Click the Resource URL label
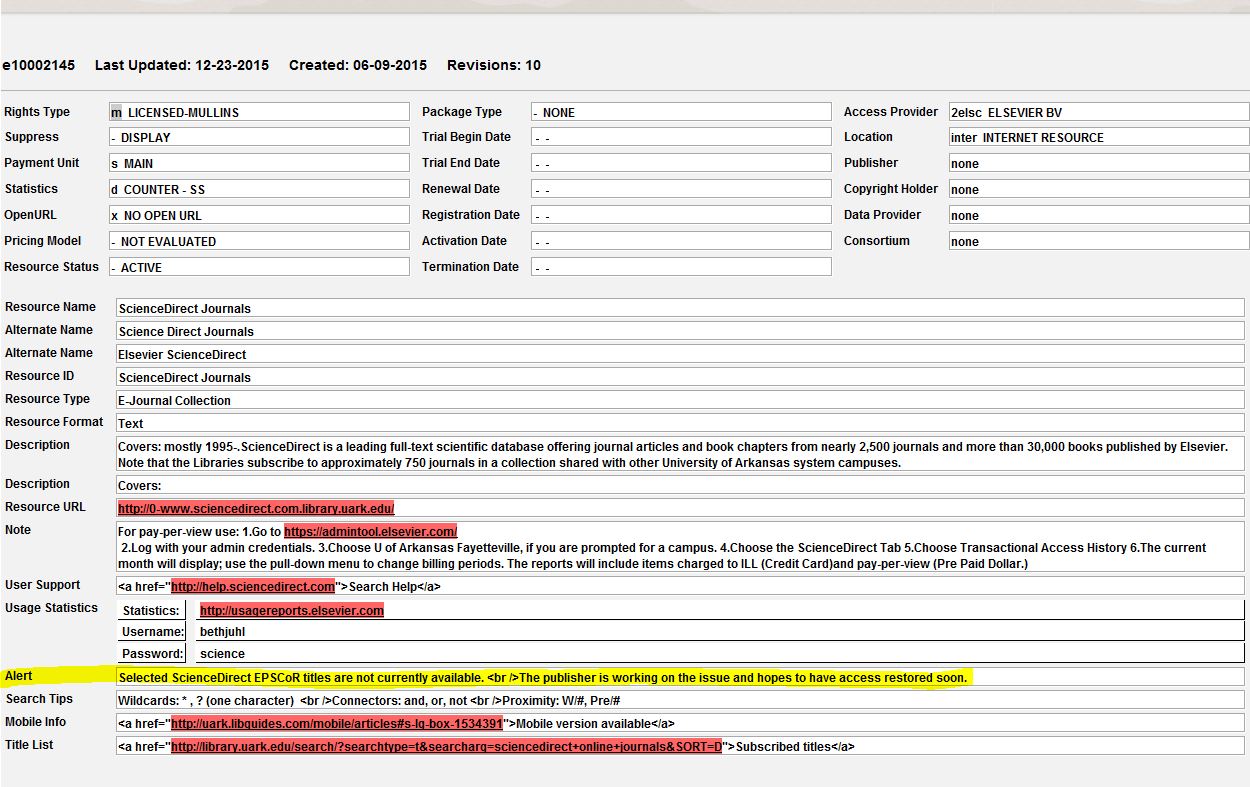The image size is (1250, 787). [46, 506]
